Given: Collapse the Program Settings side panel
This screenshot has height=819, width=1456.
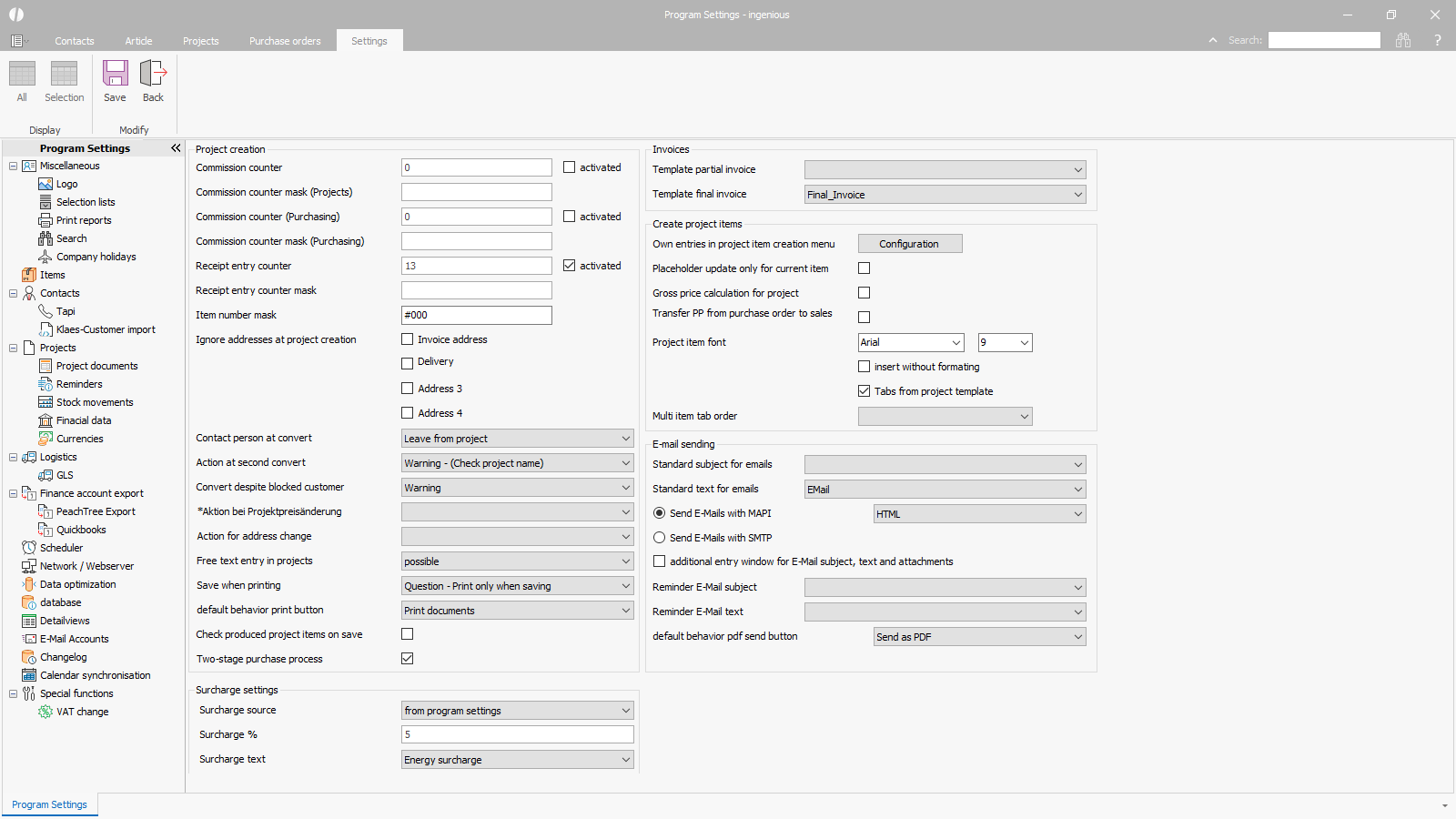Looking at the screenshot, I should [176, 148].
